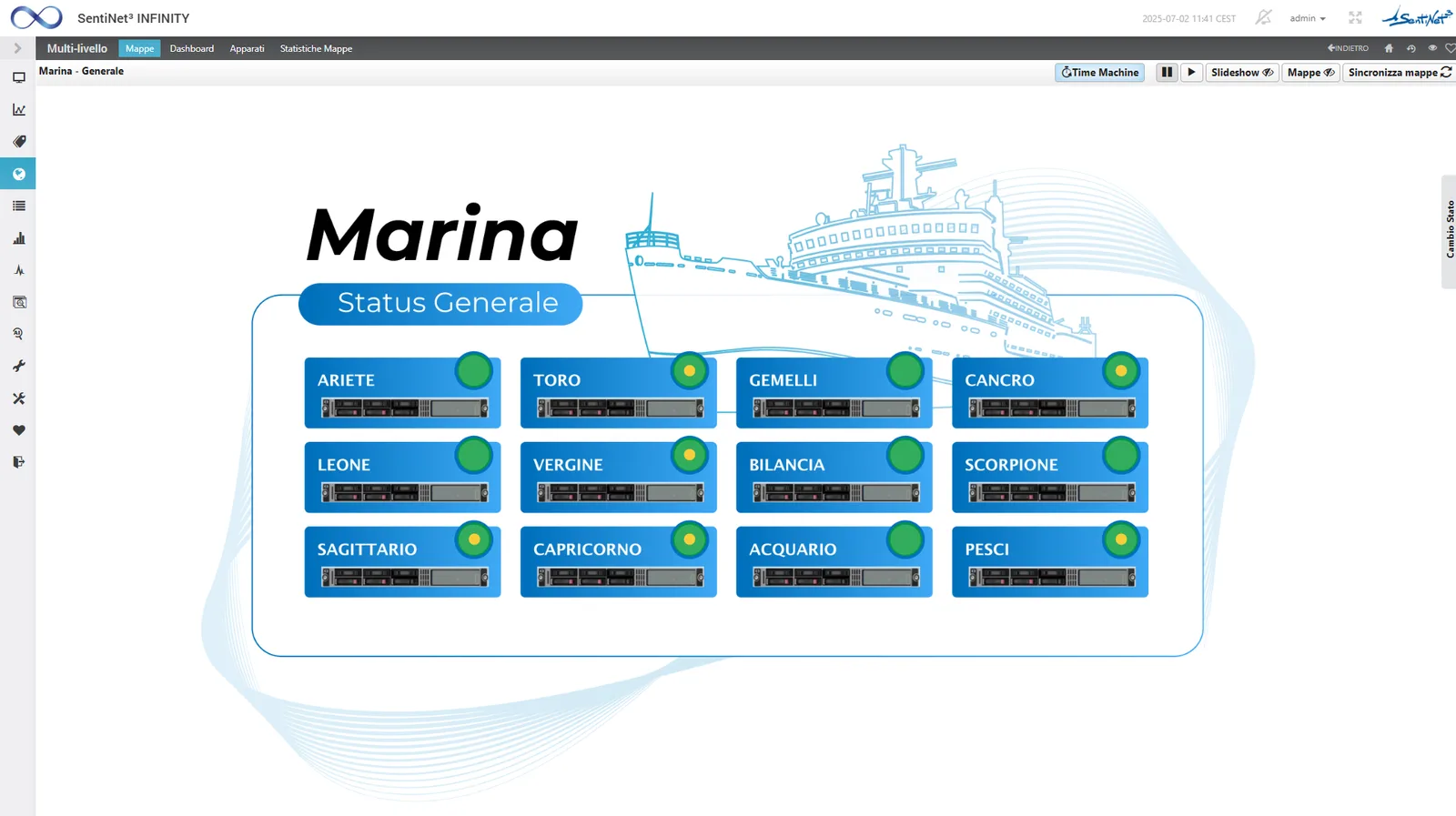Play the map slideshow
Image resolution: width=1456 pixels, height=816 pixels.
pyautogui.click(x=1191, y=72)
